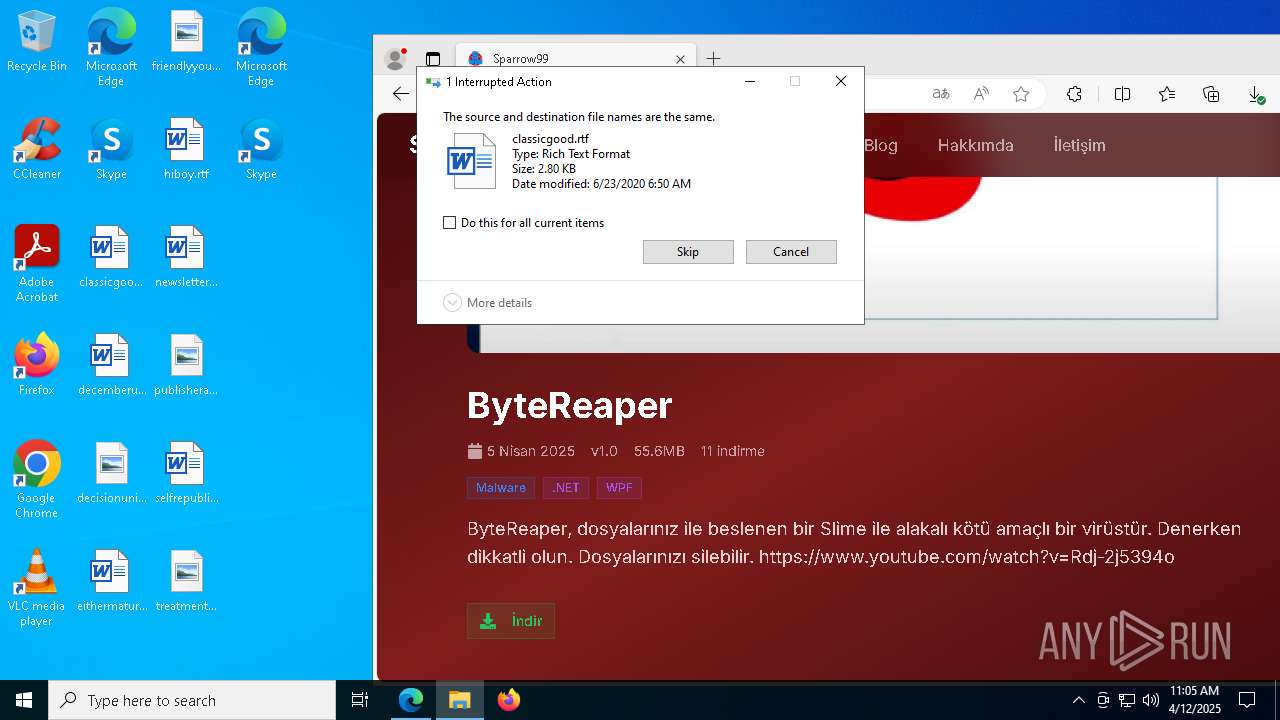
Task: Select the newsletter document on desktop
Action: pyautogui.click(x=186, y=258)
